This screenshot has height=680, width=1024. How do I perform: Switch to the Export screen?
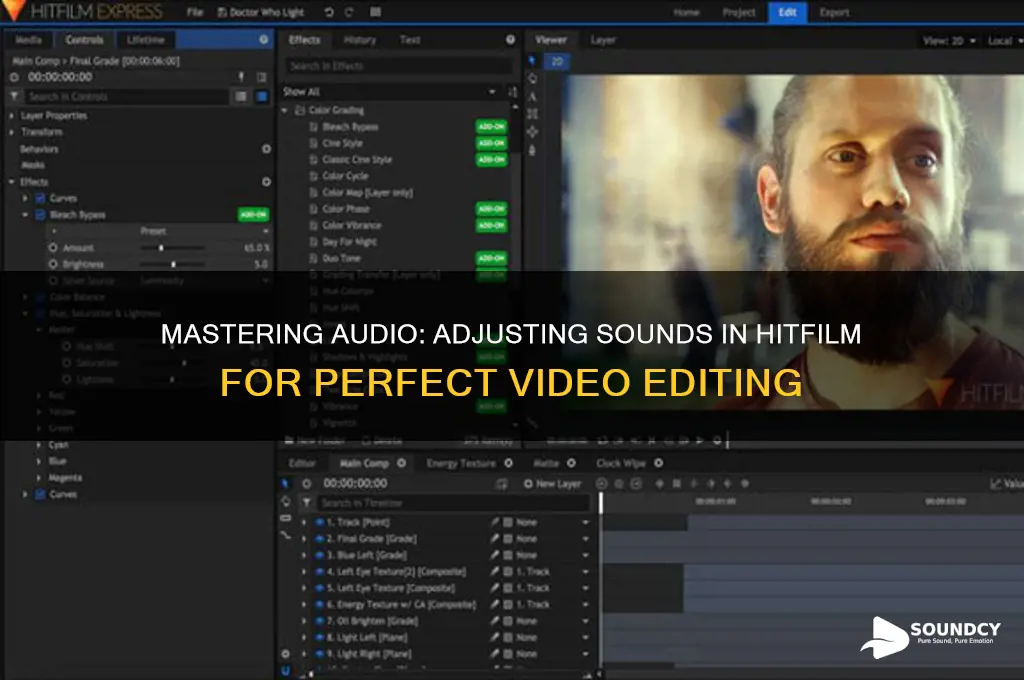pyautogui.click(x=834, y=12)
